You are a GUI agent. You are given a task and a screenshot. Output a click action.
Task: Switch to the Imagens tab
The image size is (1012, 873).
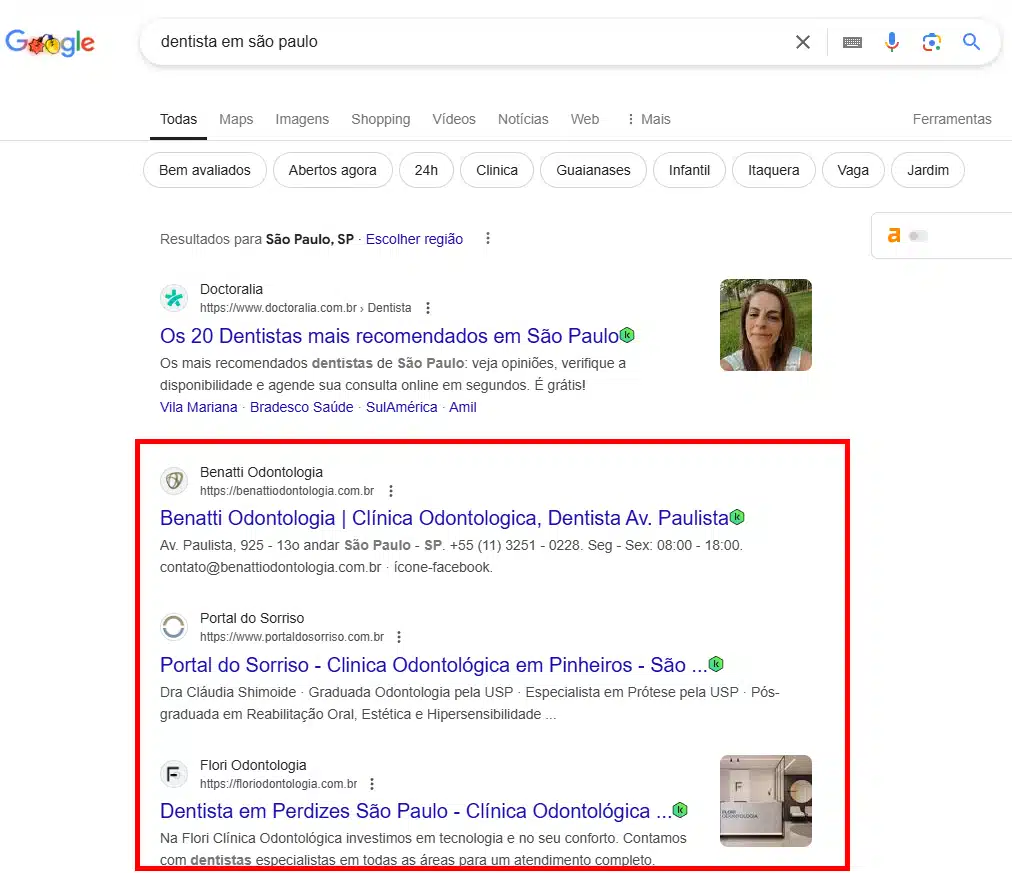point(302,119)
